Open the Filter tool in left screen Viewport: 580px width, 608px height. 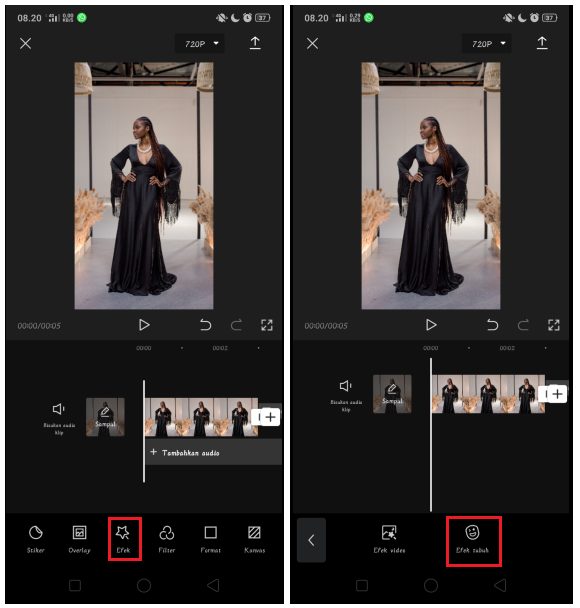click(x=167, y=539)
